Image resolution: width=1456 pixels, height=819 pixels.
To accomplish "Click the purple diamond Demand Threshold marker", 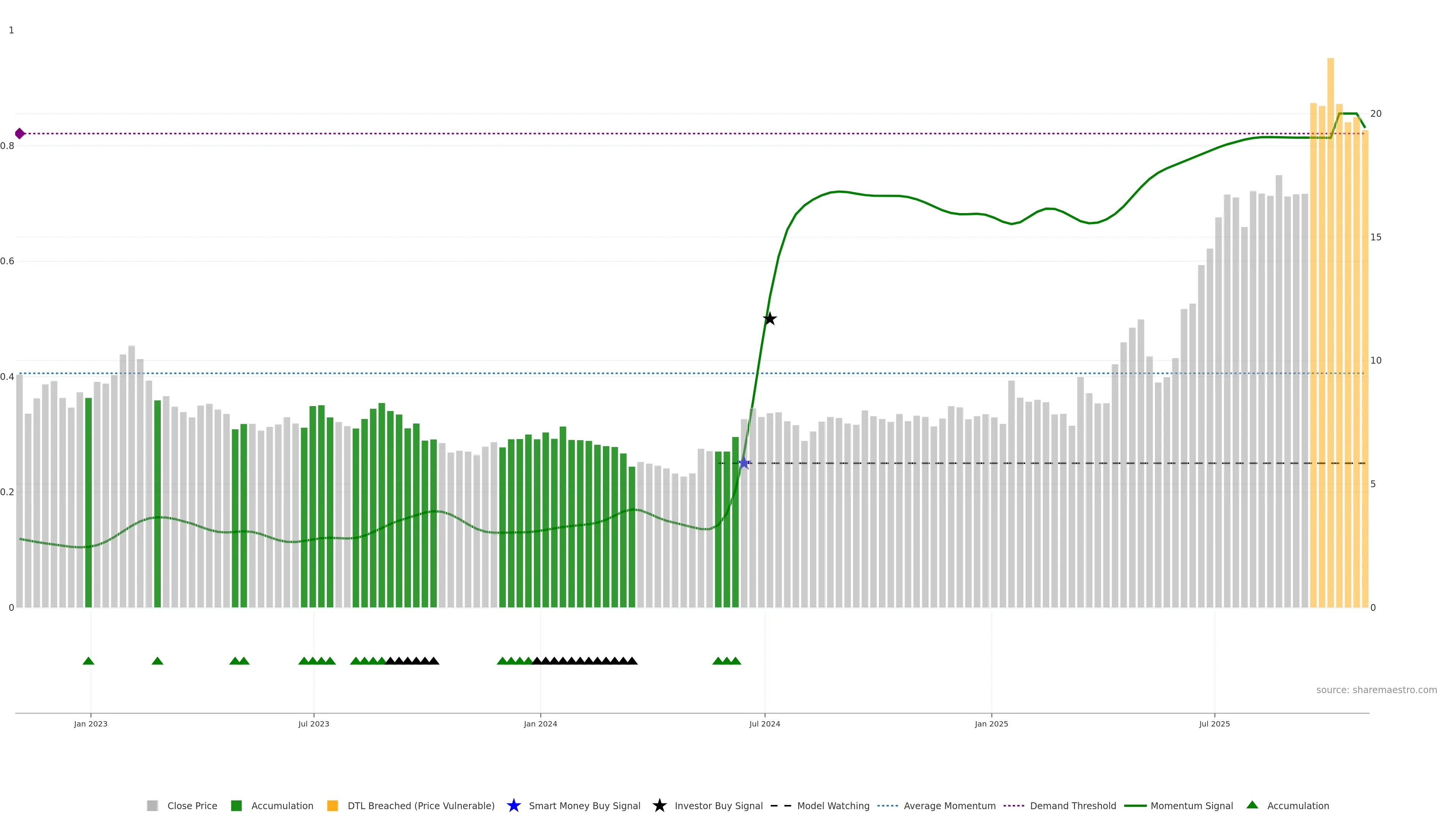I will point(20,133).
